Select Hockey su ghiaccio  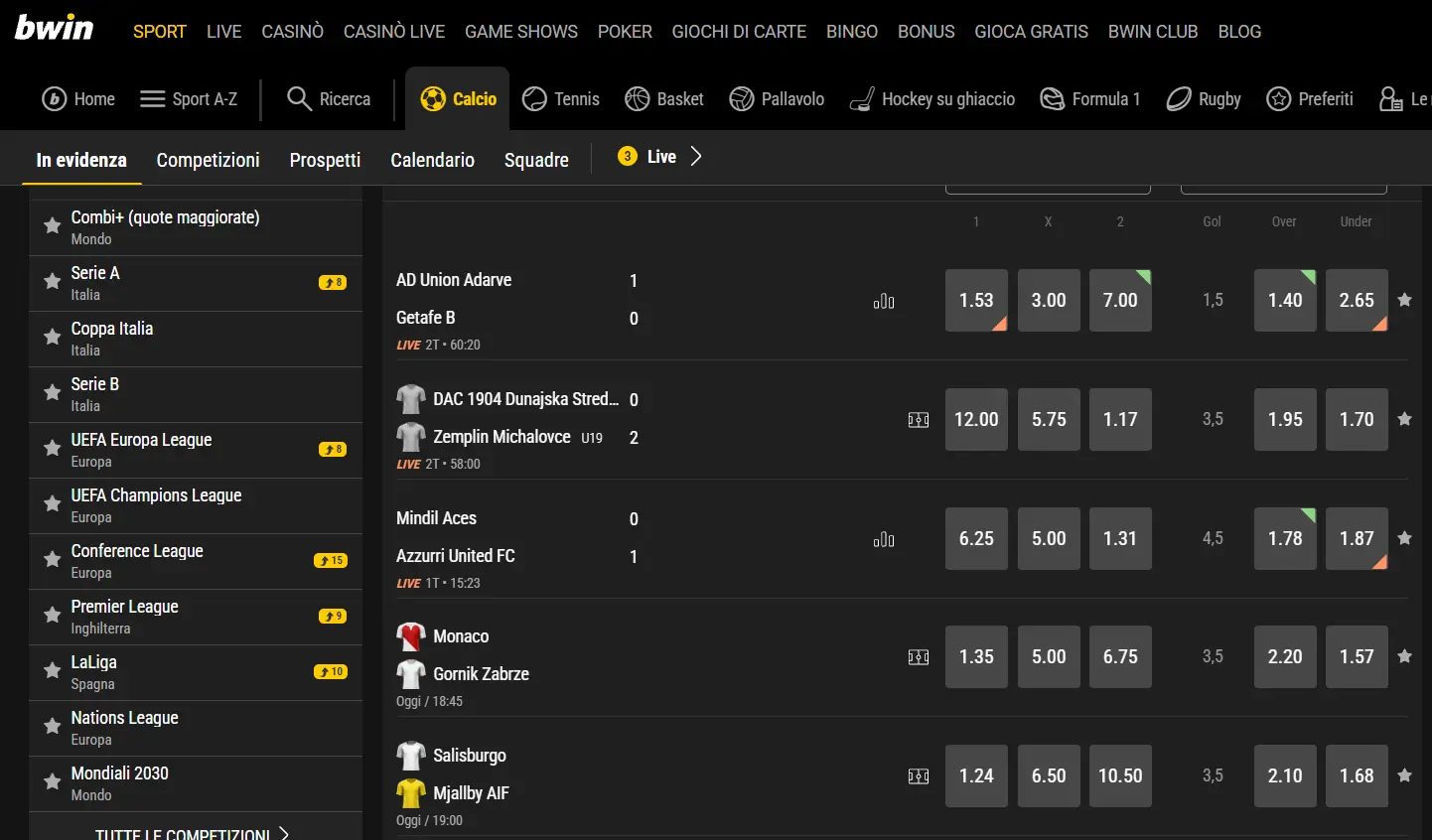(x=932, y=99)
